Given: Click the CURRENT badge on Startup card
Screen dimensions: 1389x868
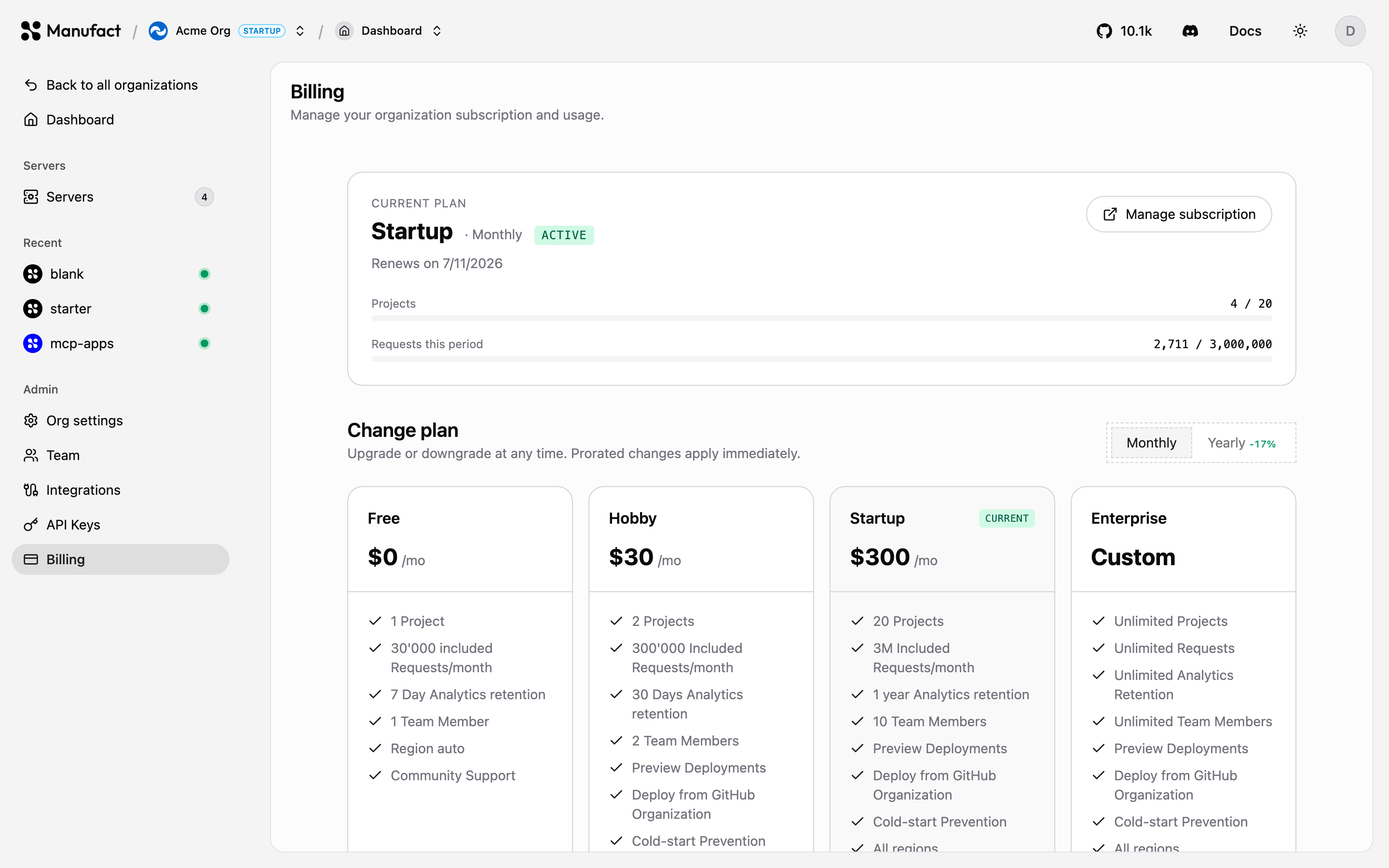Looking at the screenshot, I should 1007,518.
